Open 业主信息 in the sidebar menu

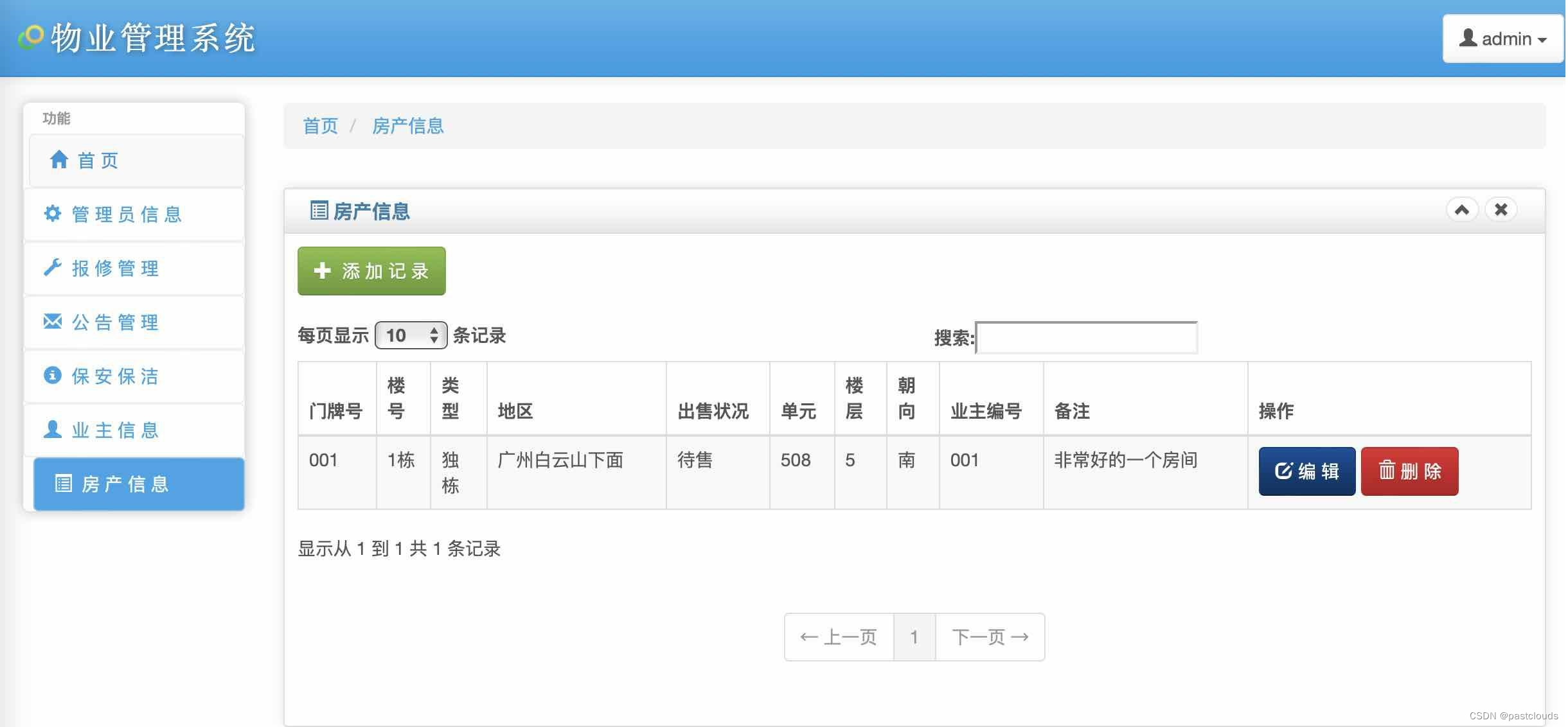[x=116, y=430]
